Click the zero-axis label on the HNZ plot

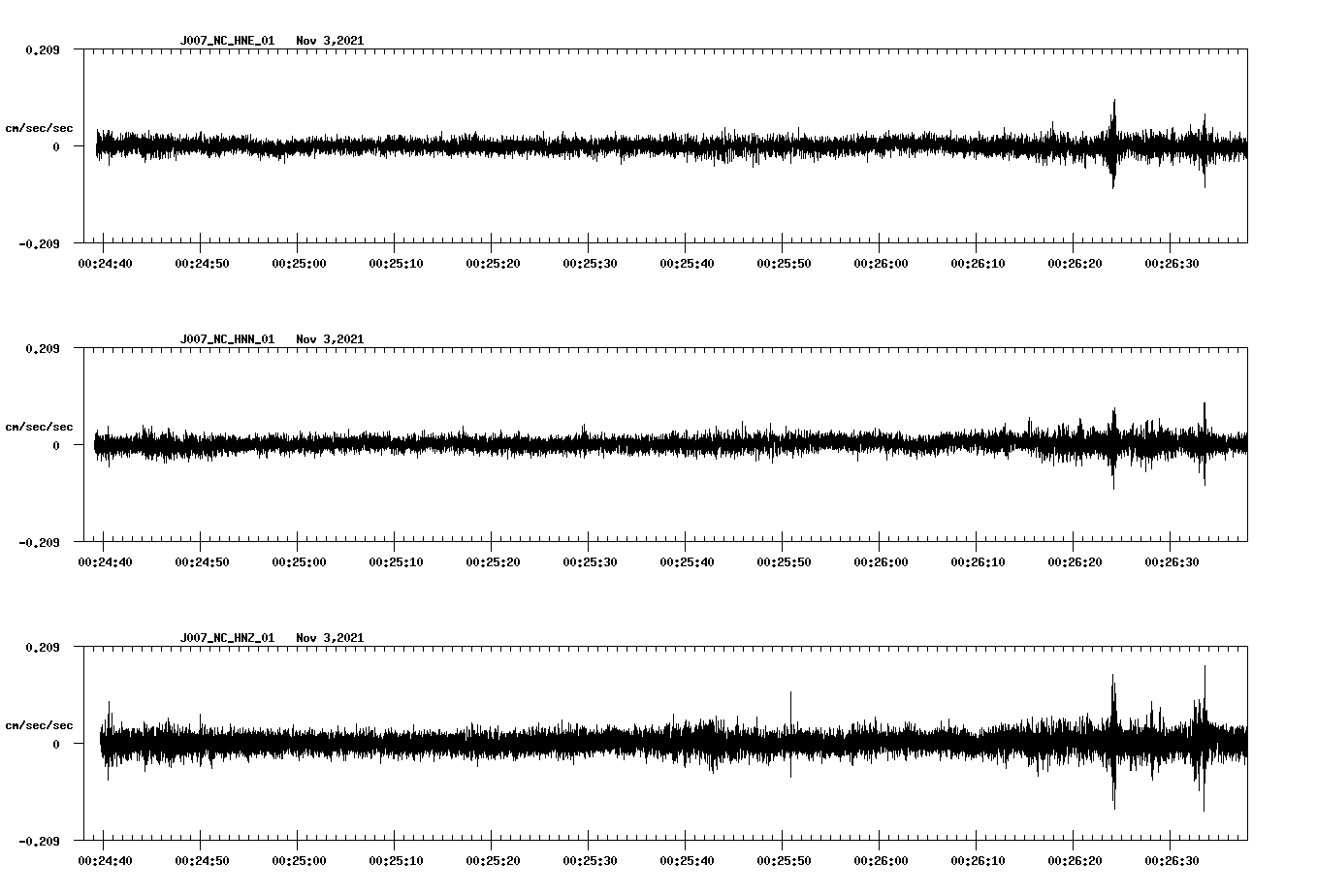[x=56, y=744]
